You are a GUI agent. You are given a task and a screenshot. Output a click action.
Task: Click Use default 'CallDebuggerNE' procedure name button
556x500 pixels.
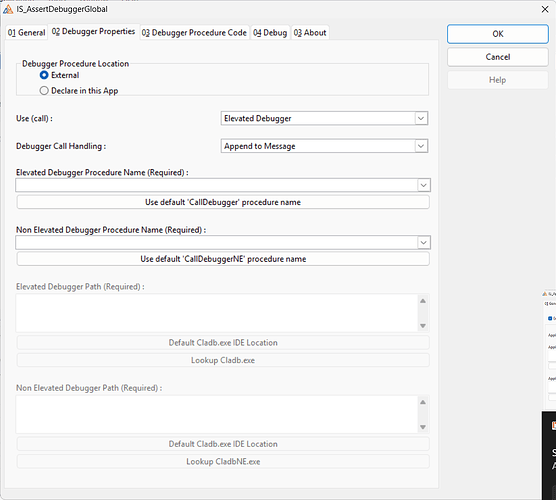point(223,259)
